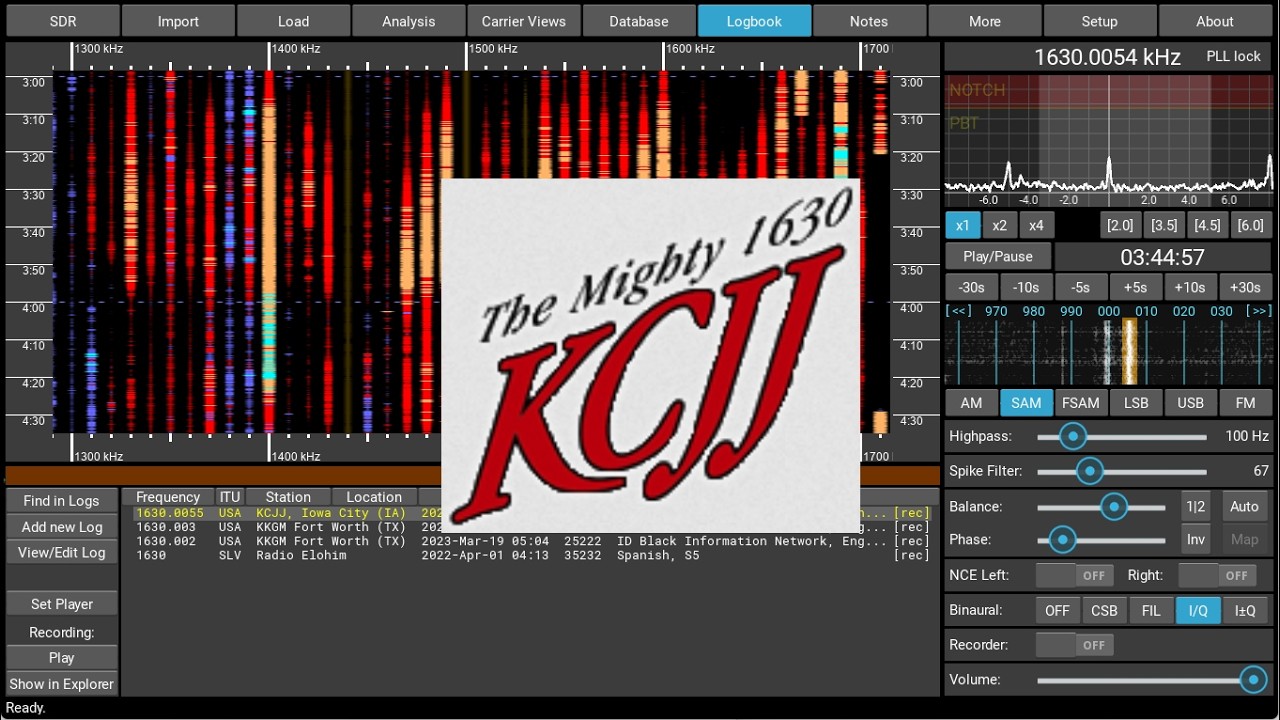
Task: Open the Notes tab
Action: [869, 21]
